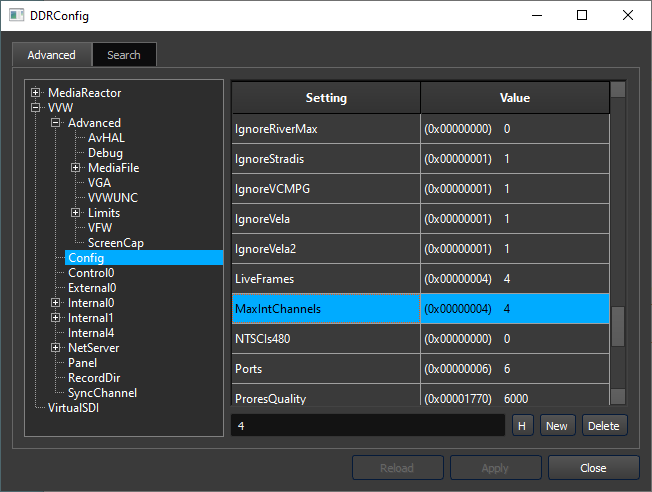Select the NetServer tree item
Viewport: 652px width, 492px height.
(x=94, y=348)
